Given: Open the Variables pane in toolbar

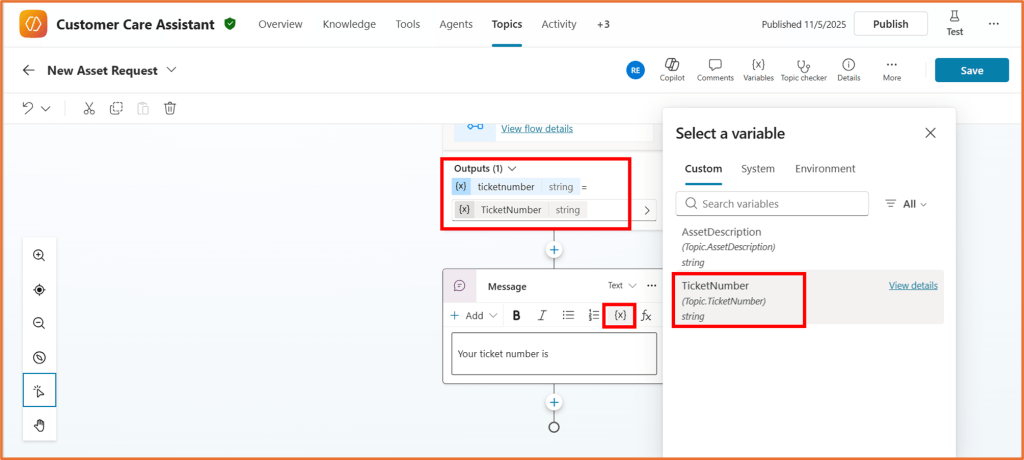Looking at the screenshot, I should point(758,70).
